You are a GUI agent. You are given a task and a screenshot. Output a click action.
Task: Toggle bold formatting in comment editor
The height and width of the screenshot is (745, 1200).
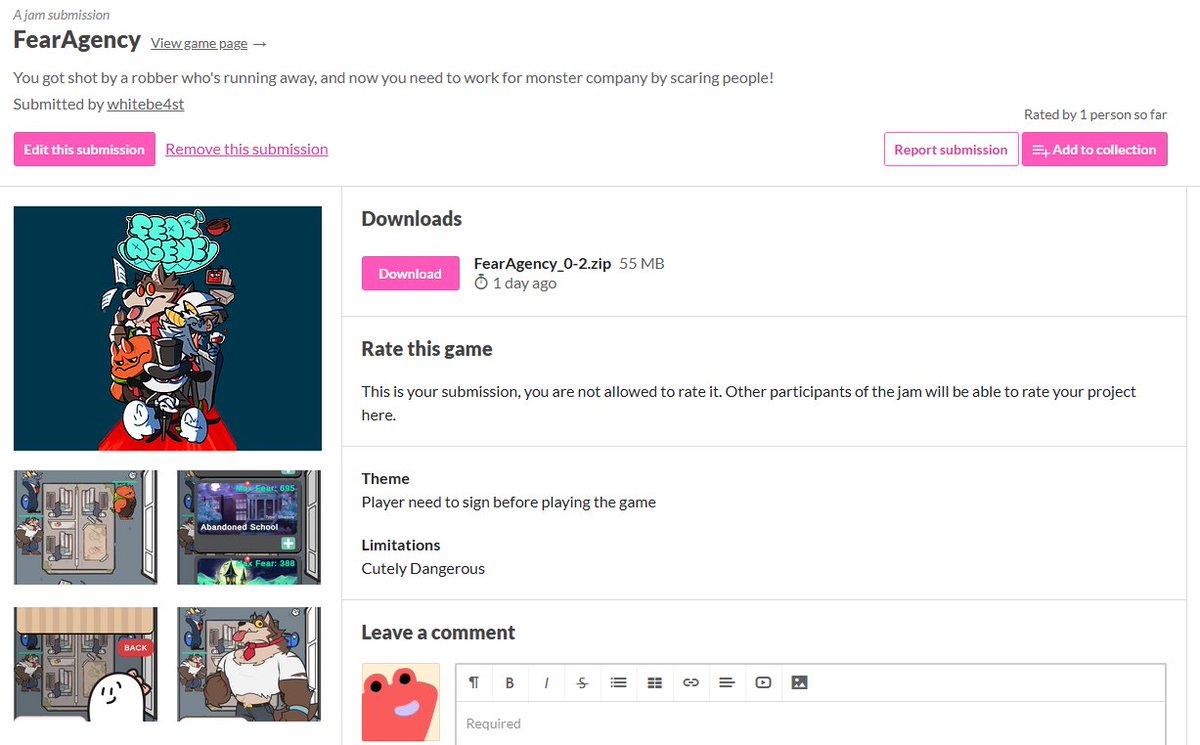point(510,682)
